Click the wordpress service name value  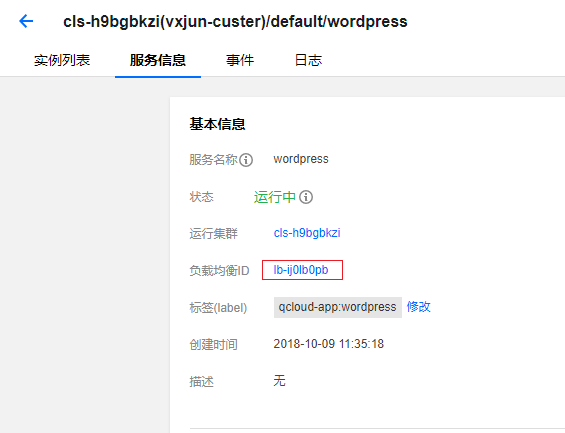[301, 159]
